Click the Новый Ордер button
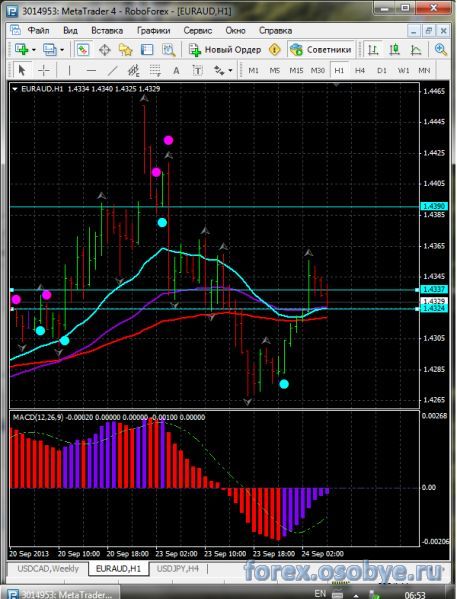Image resolution: width=457 pixels, height=599 pixels. [225, 50]
